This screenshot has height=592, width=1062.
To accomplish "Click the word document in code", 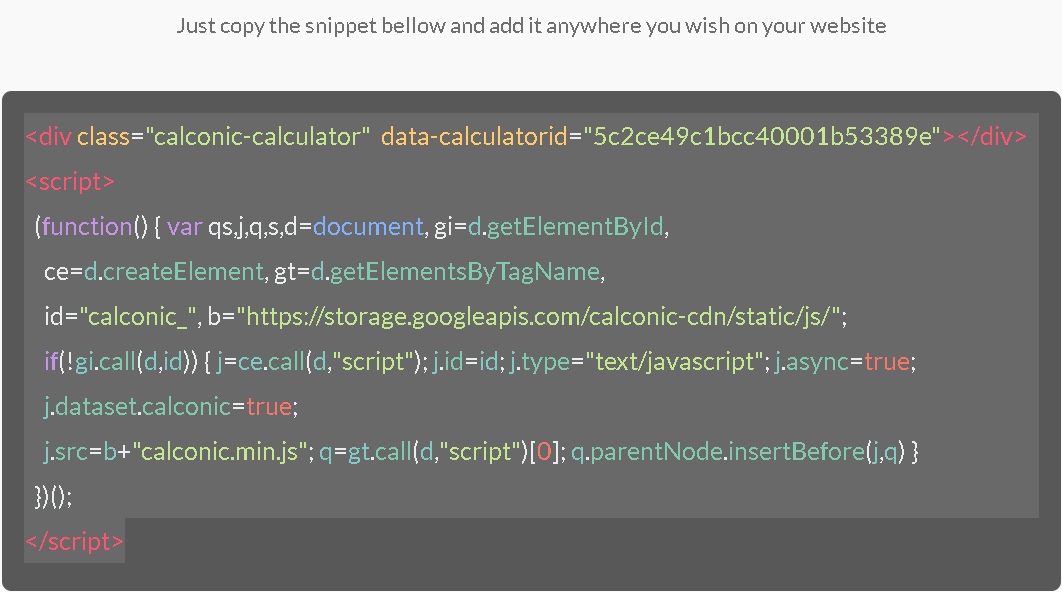I will (x=368, y=227).
